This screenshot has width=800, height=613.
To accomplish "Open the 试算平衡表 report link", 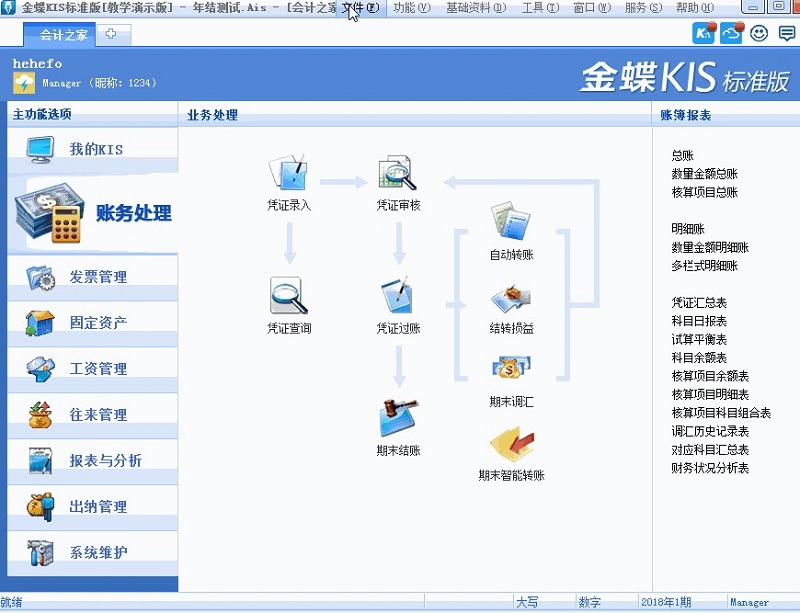I will pyautogui.click(x=699, y=339).
